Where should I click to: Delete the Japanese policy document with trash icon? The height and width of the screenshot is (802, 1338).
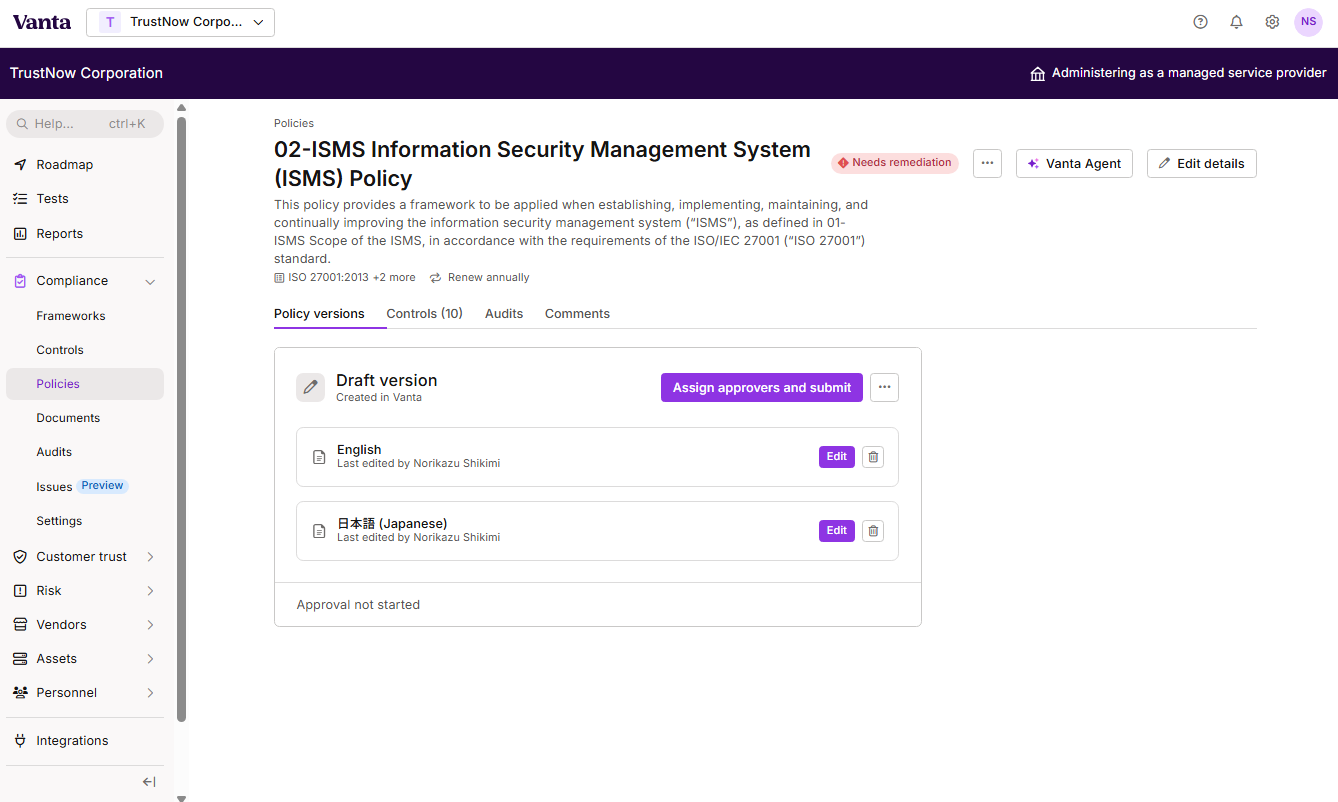[873, 531]
